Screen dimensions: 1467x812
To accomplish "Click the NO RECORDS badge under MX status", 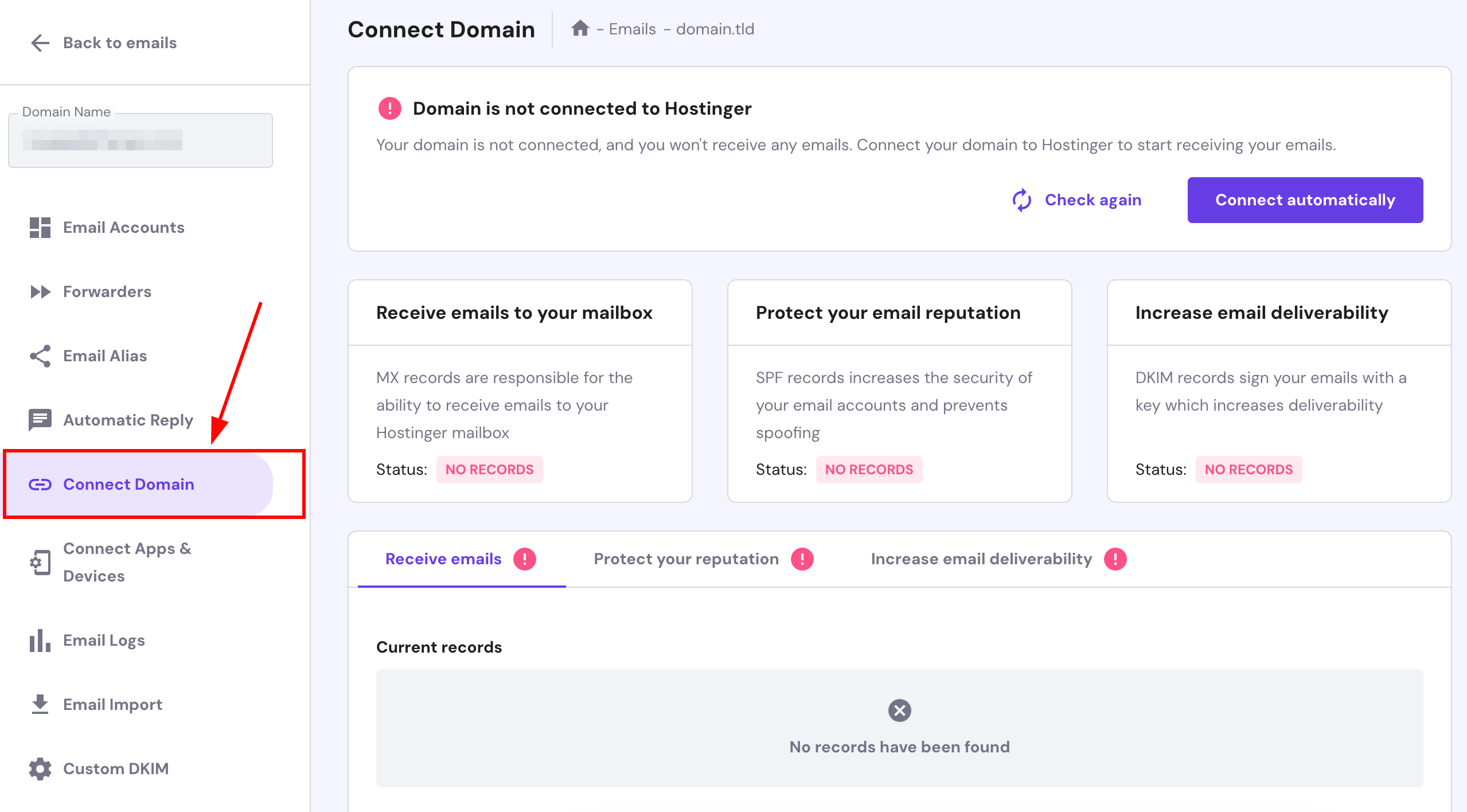I will [489, 470].
